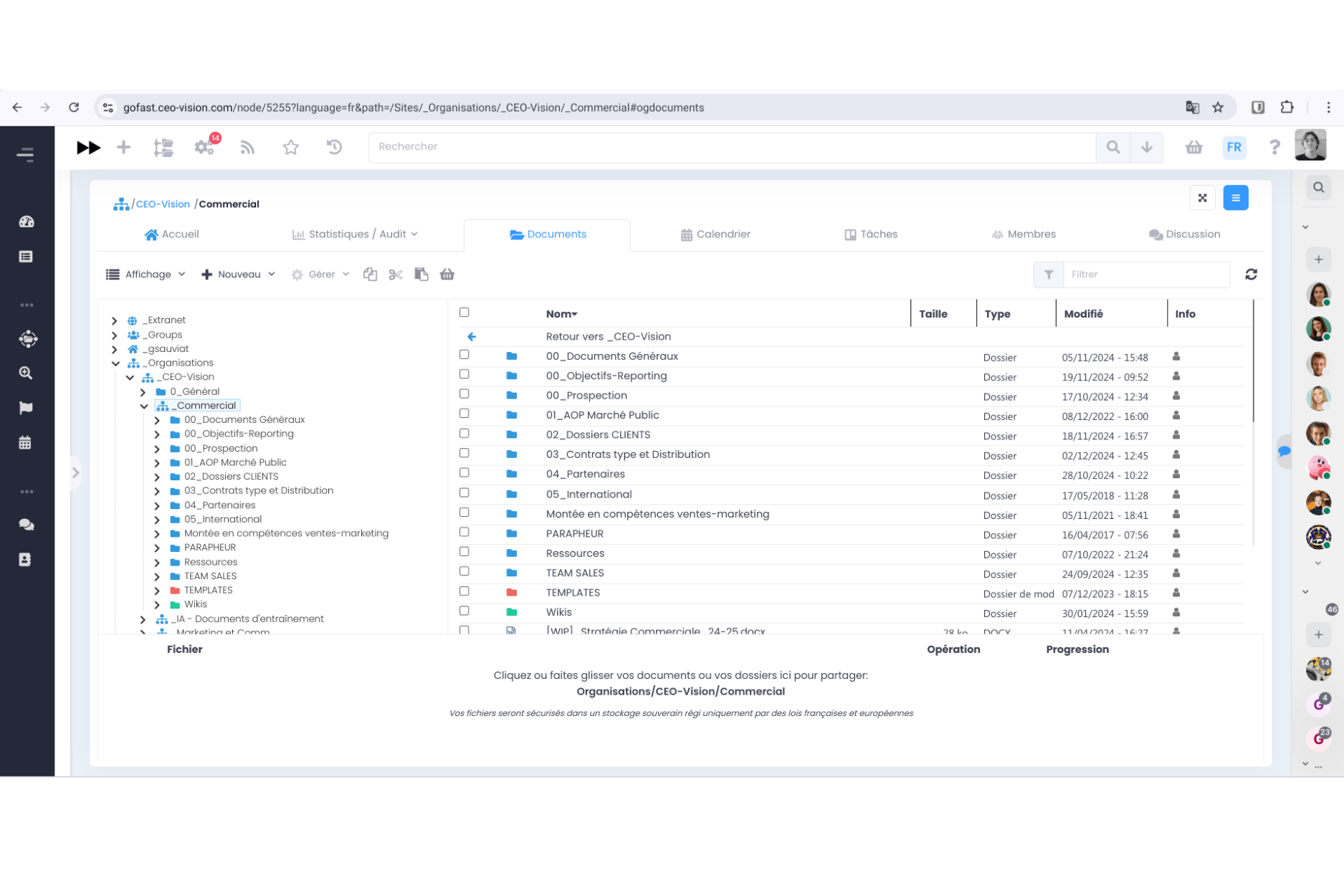Click the basket icon in documents toolbar

(447, 275)
